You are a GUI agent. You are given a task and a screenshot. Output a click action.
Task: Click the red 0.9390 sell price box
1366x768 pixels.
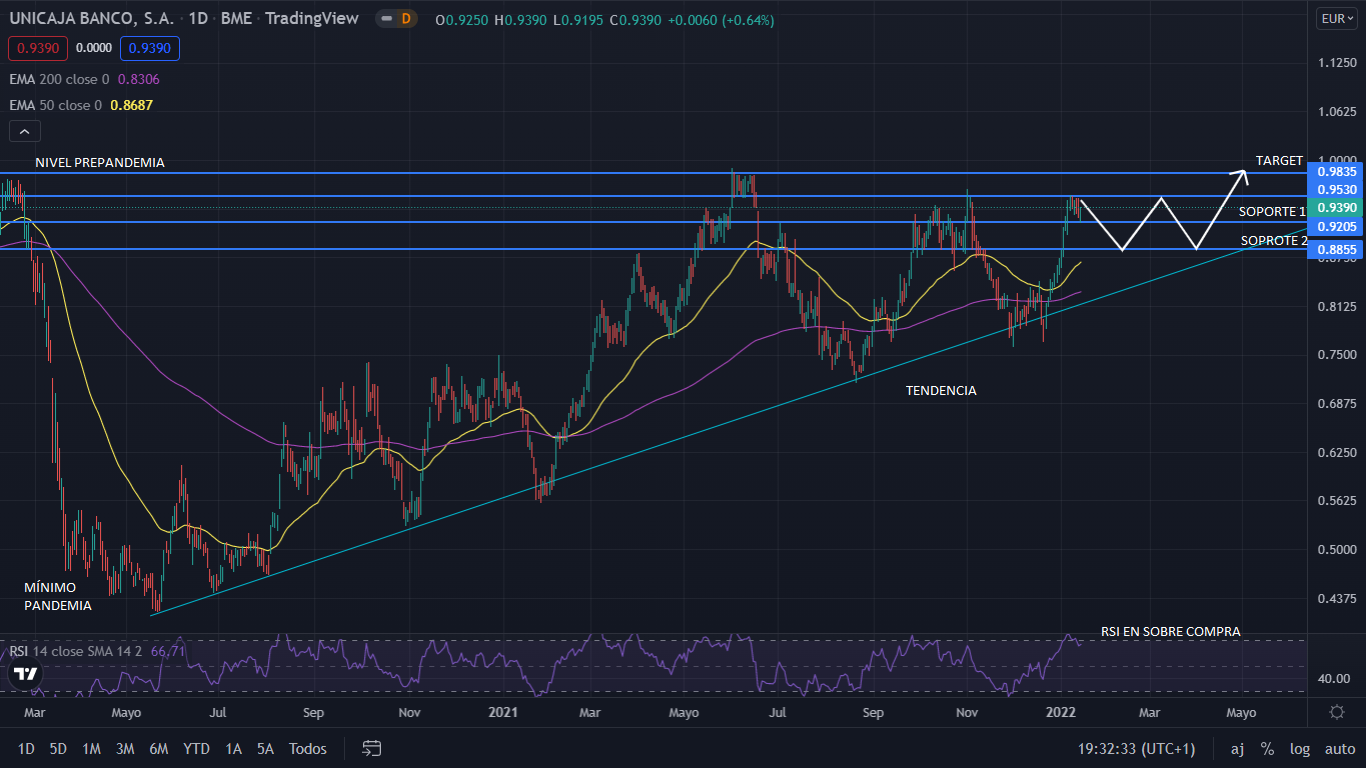point(37,47)
